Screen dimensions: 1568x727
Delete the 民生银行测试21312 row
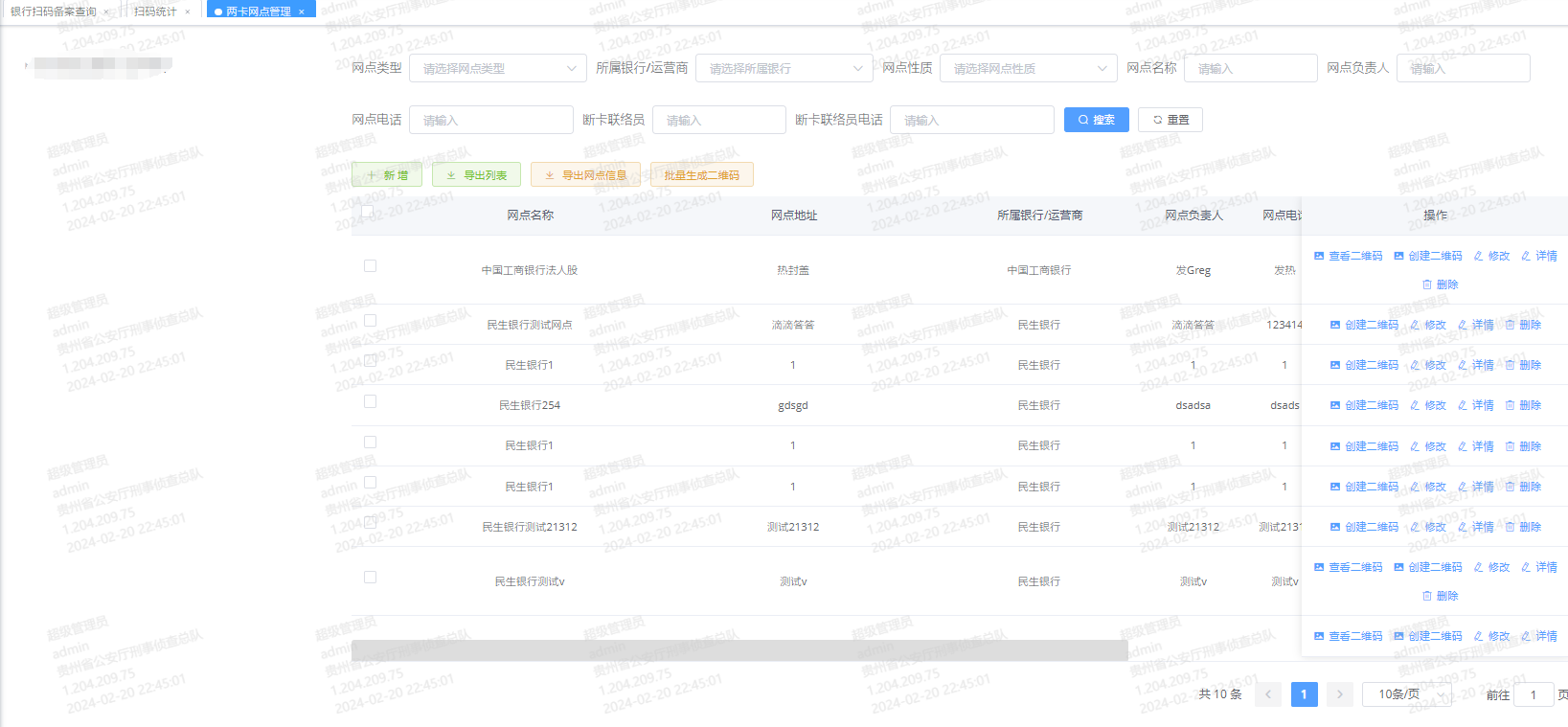pos(1523,527)
